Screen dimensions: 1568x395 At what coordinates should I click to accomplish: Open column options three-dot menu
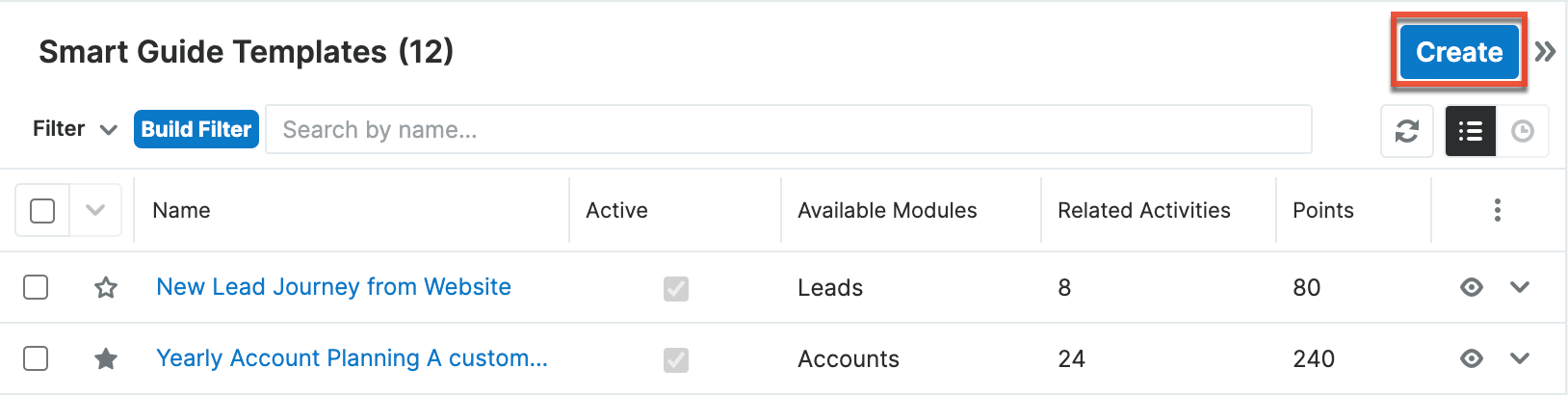(1497, 210)
